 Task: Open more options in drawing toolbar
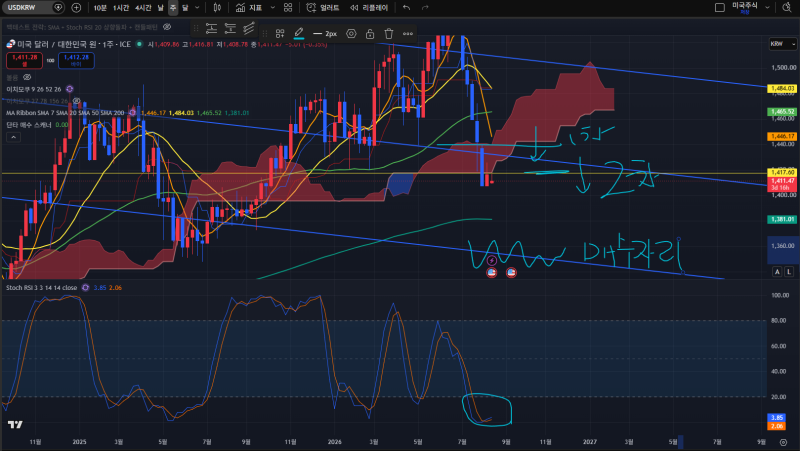(x=408, y=34)
